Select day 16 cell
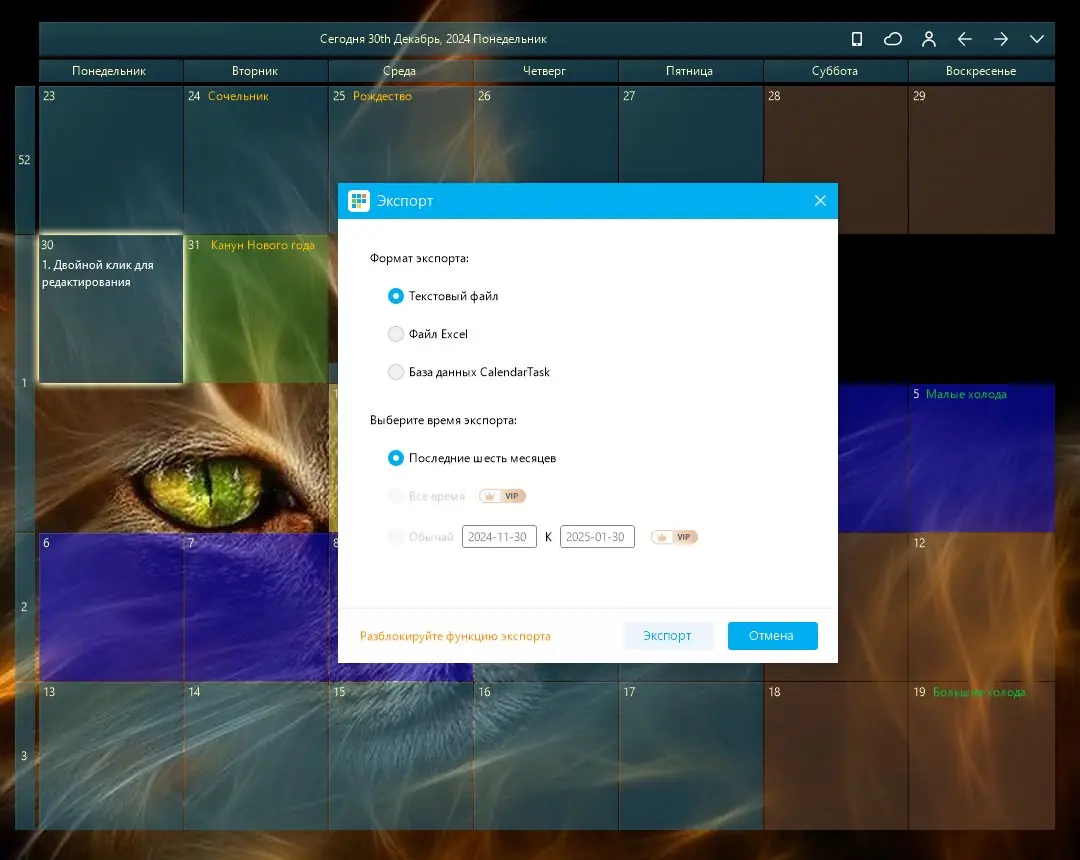 (546, 755)
